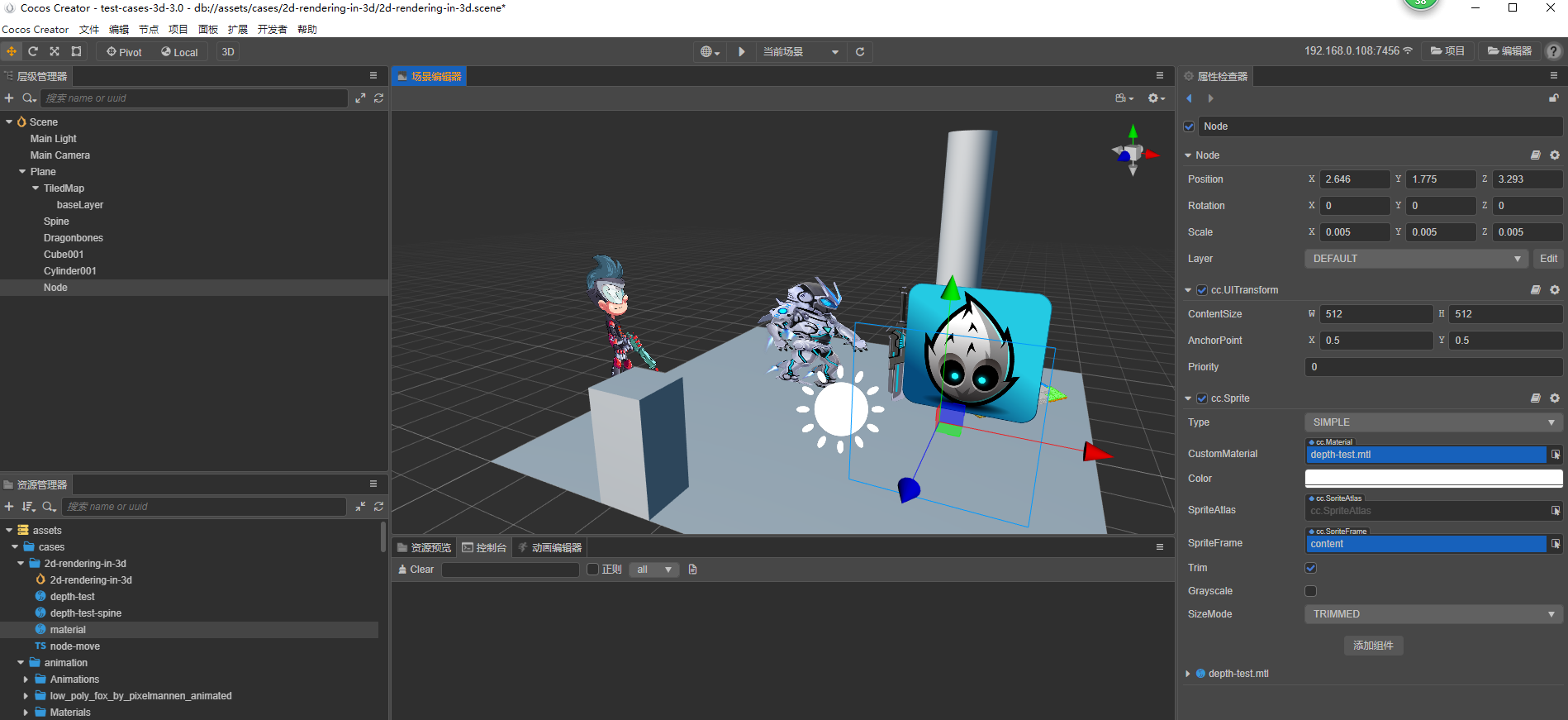This screenshot has width=1568, height=720.
Task: Open the 编辑 menu
Action: point(119,30)
